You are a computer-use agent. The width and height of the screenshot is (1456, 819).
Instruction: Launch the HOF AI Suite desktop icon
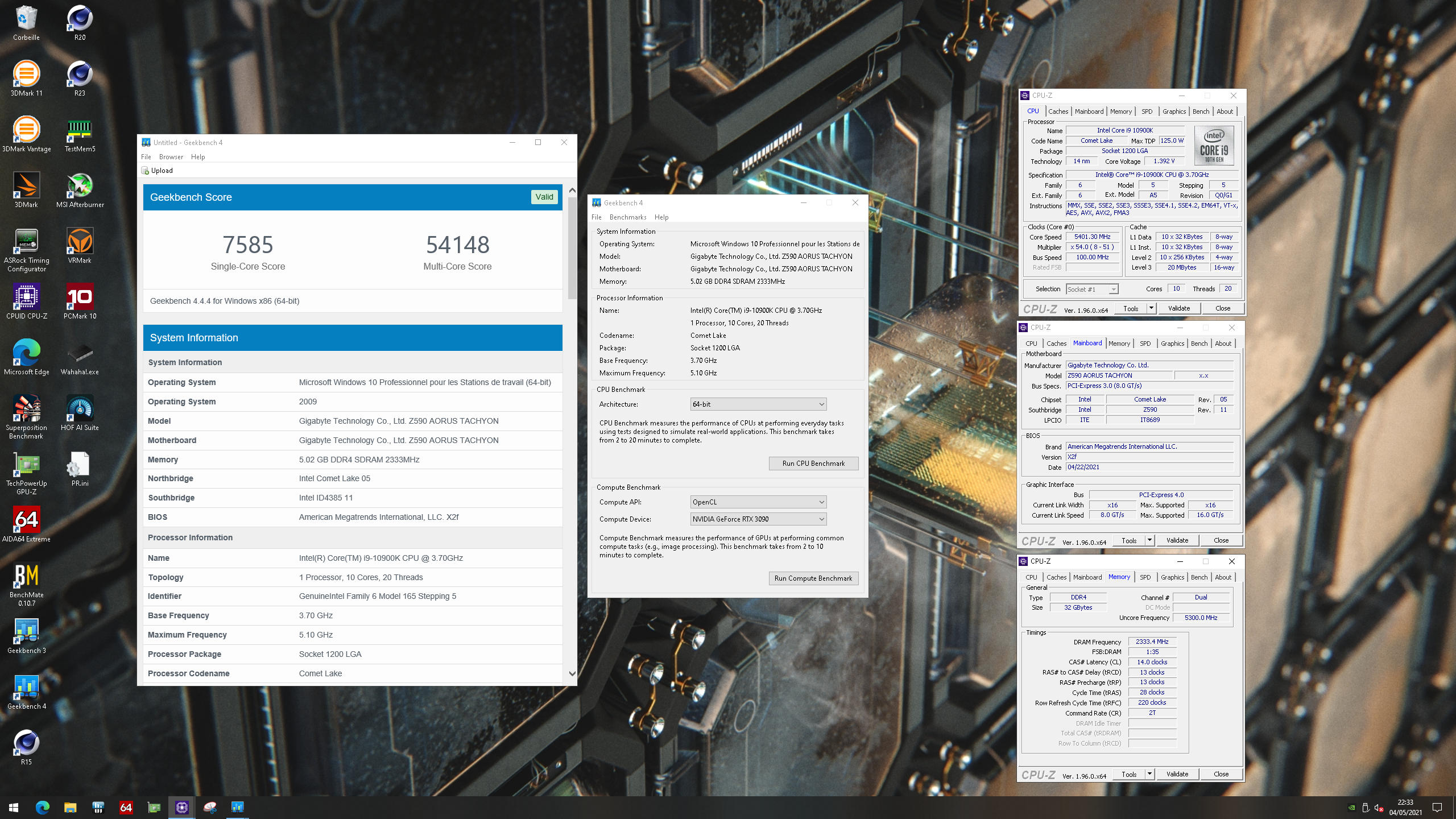(80, 413)
